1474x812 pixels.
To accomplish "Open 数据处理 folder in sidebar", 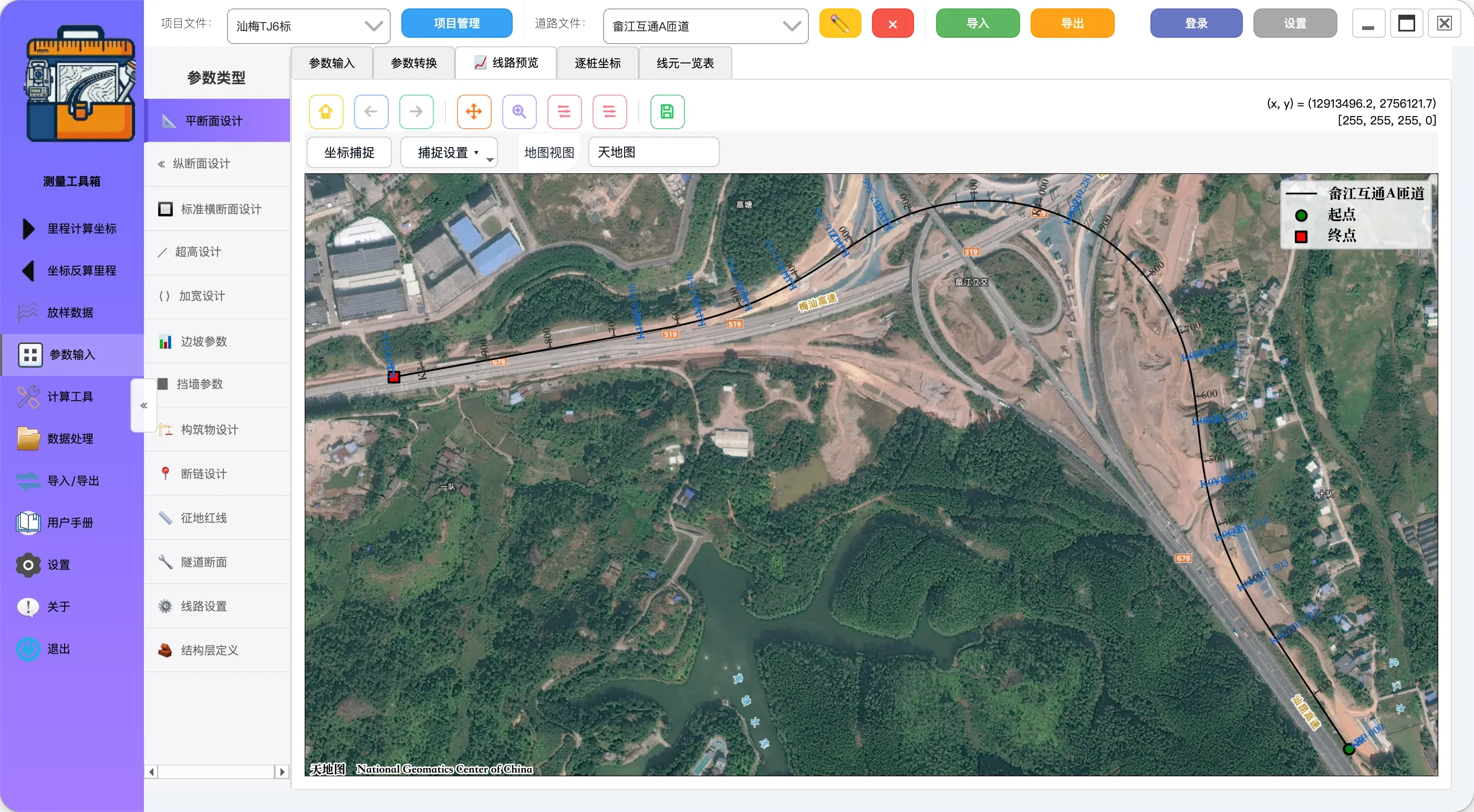I will tap(71, 439).
